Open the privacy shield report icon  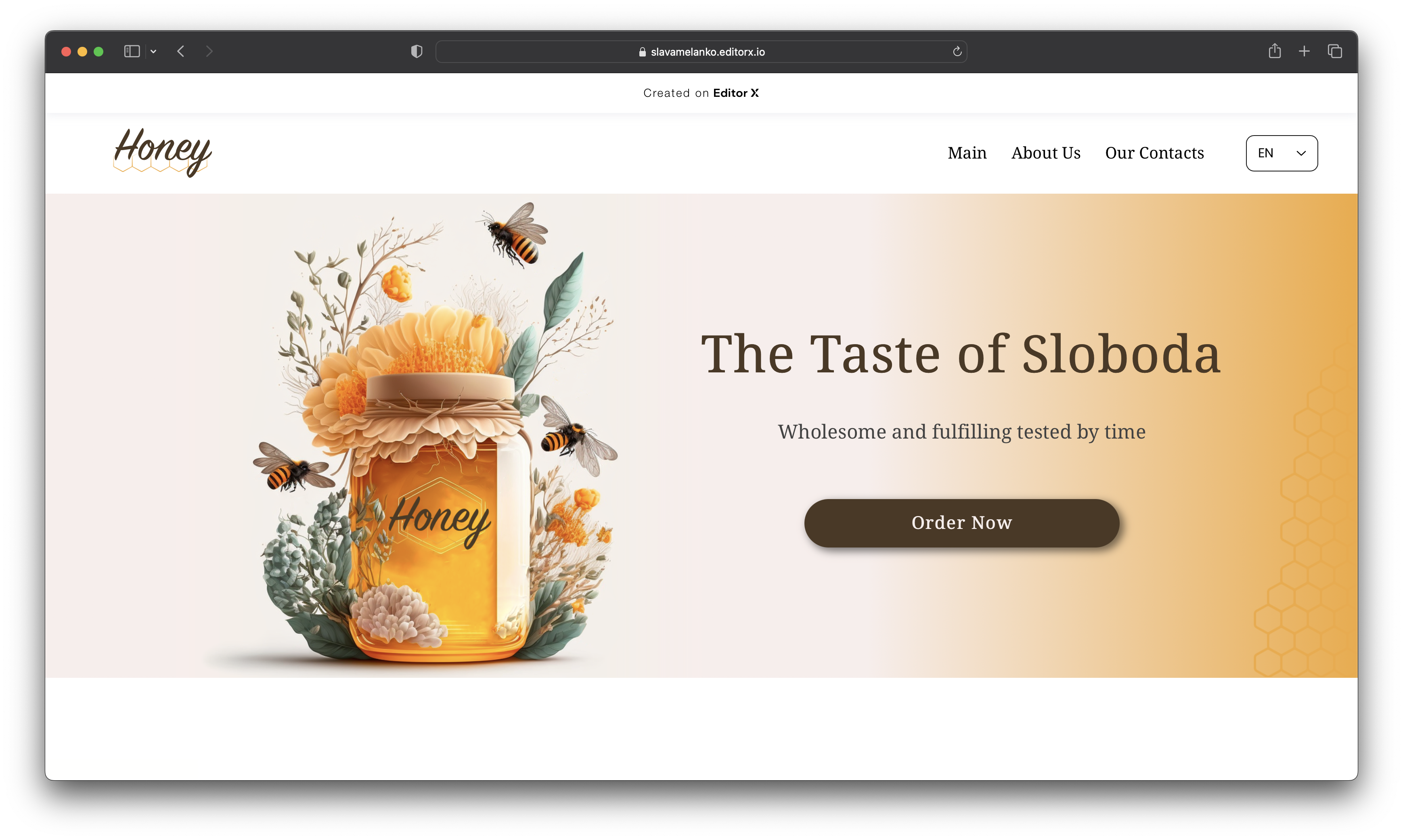pos(417,52)
